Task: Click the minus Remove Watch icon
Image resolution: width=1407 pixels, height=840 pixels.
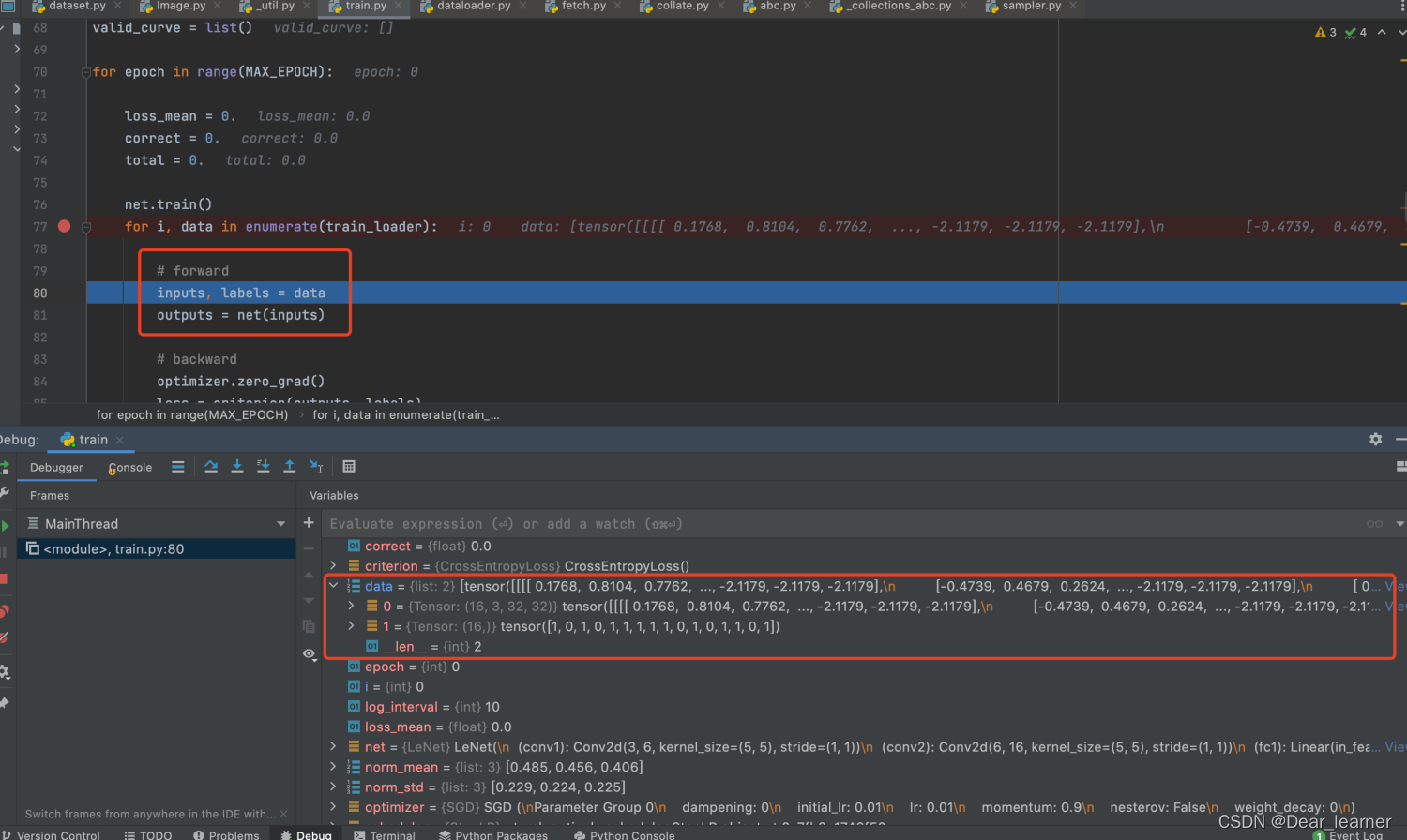Action: pos(309,548)
